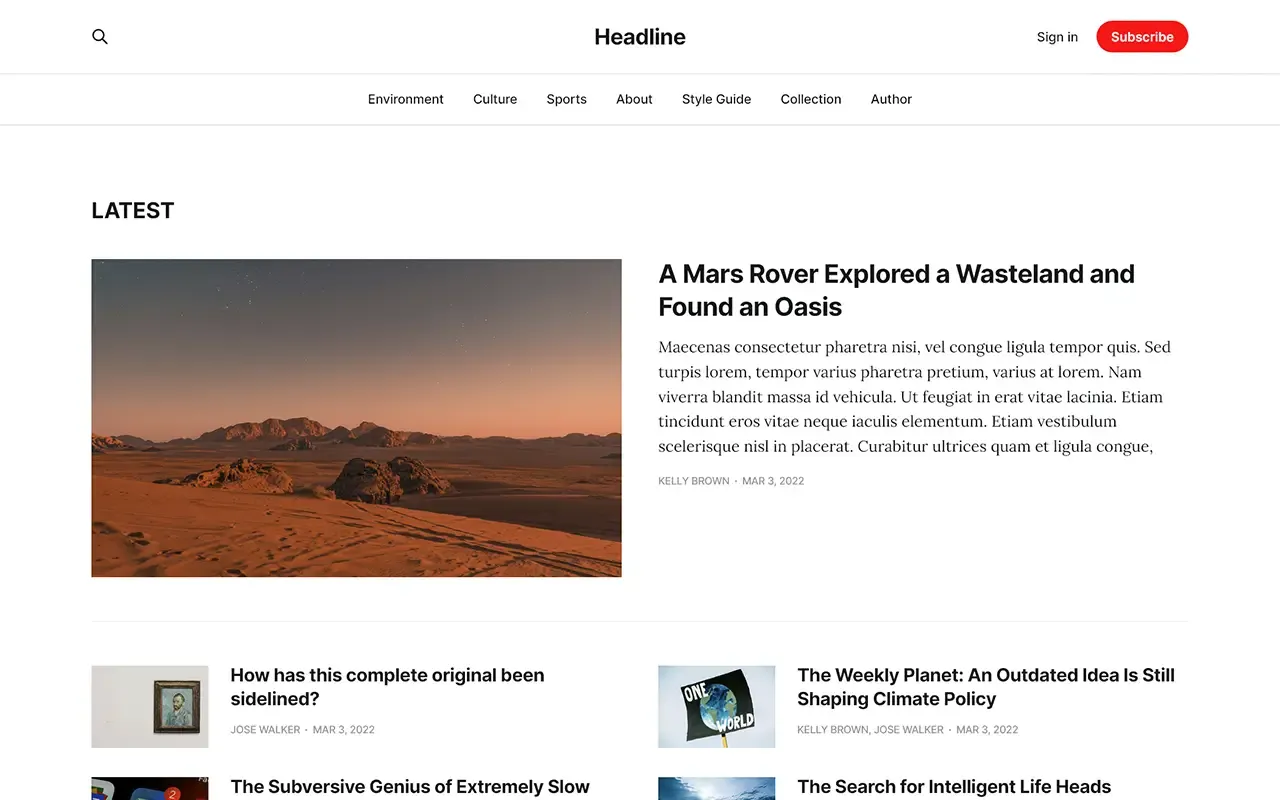Click the Subscribe button
The height and width of the screenshot is (800, 1280).
pos(1142,36)
